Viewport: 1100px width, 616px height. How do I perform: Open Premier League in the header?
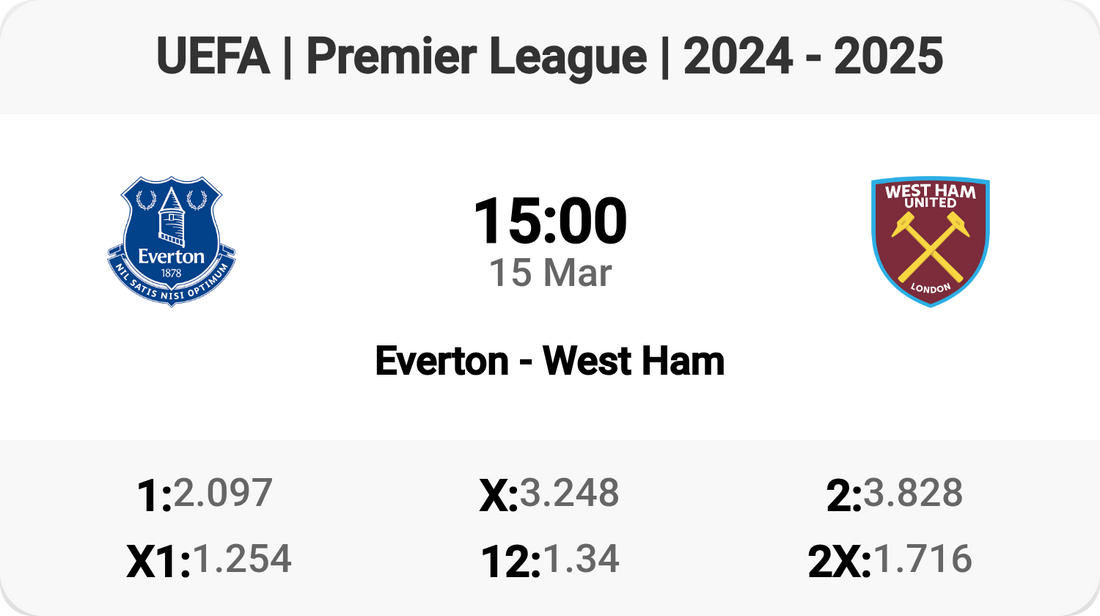click(476, 58)
